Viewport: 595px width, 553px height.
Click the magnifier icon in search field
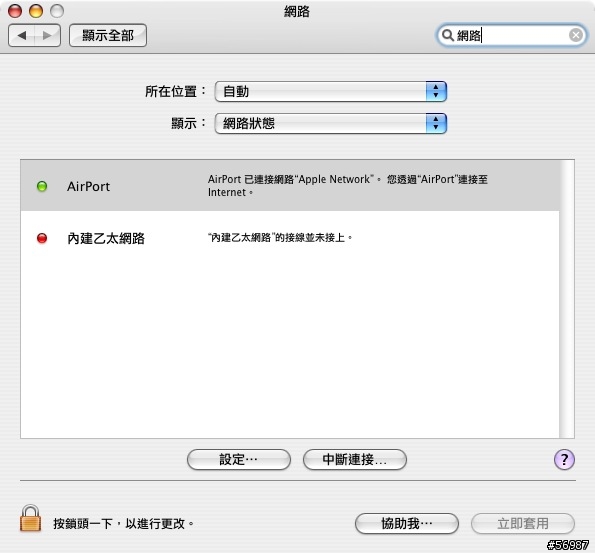448,35
